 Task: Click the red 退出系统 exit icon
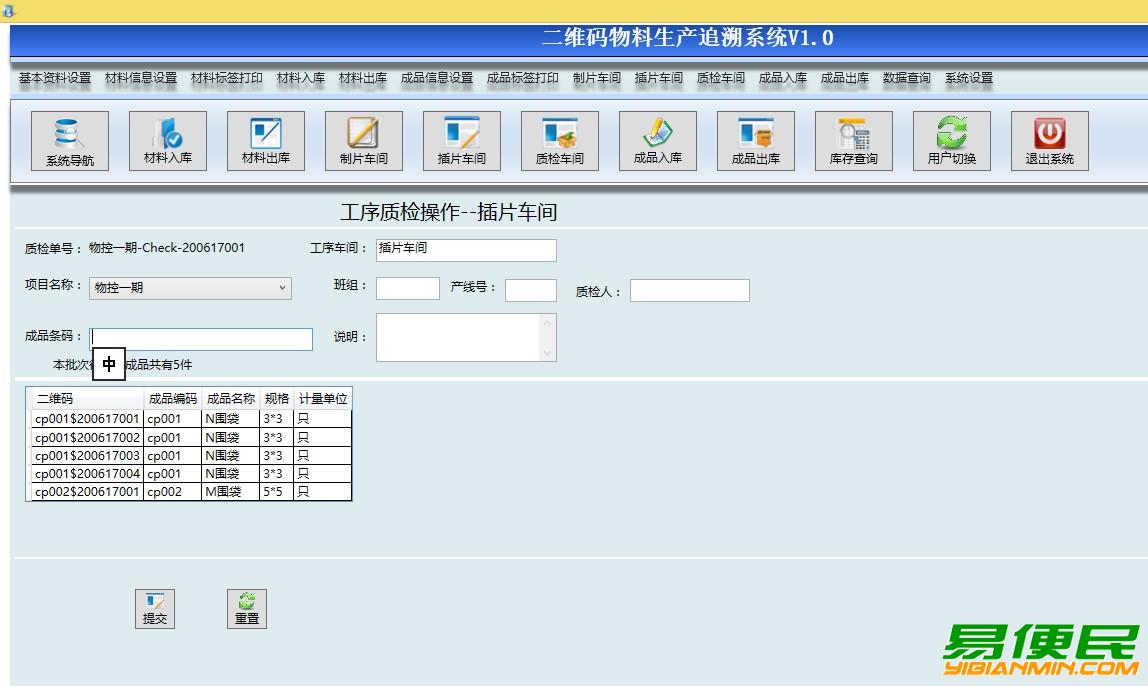pos(1050,141)
